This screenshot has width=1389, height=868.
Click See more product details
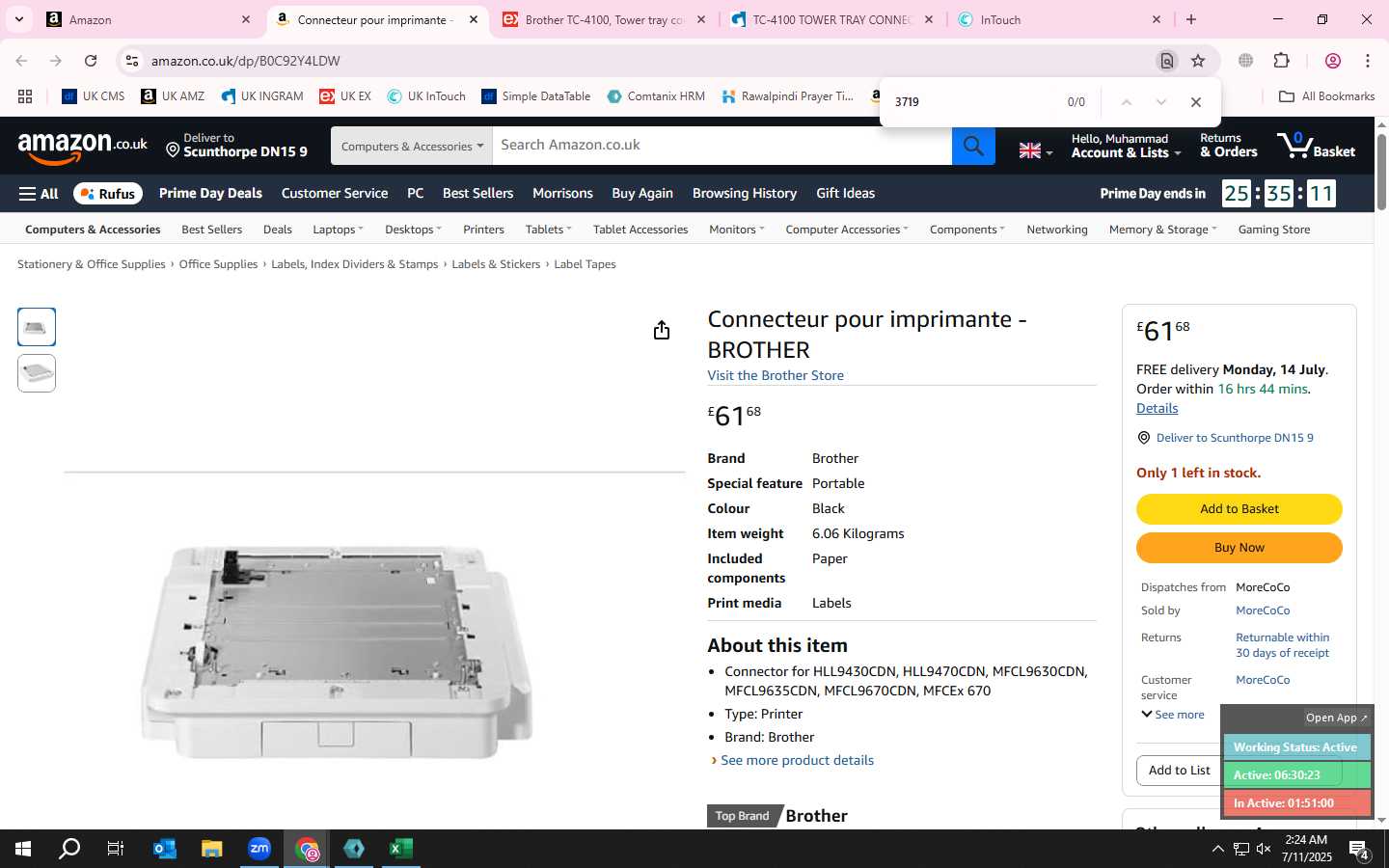tap(797, 761)
